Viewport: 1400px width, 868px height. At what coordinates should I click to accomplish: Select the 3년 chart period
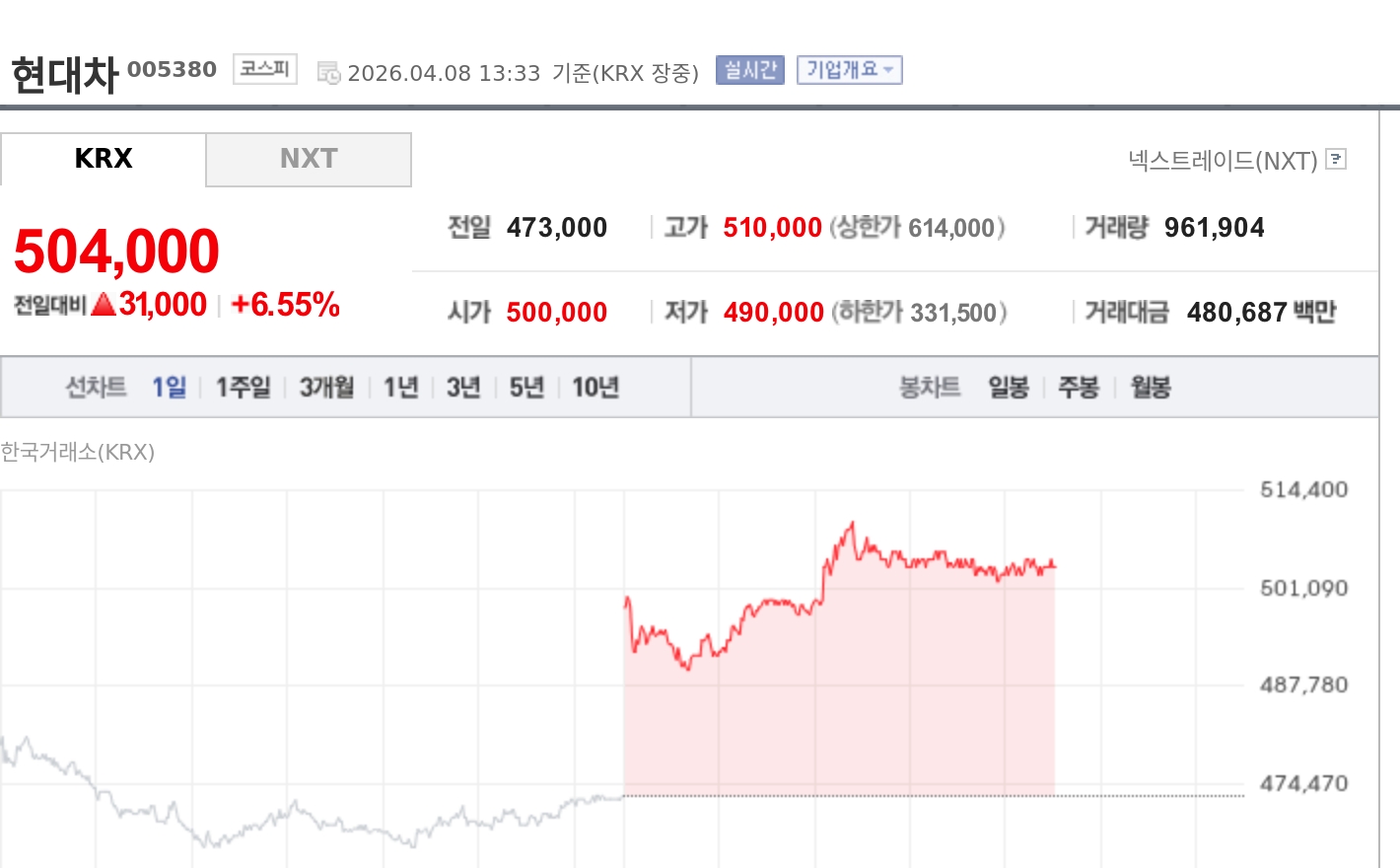click(x=462, y=387)
